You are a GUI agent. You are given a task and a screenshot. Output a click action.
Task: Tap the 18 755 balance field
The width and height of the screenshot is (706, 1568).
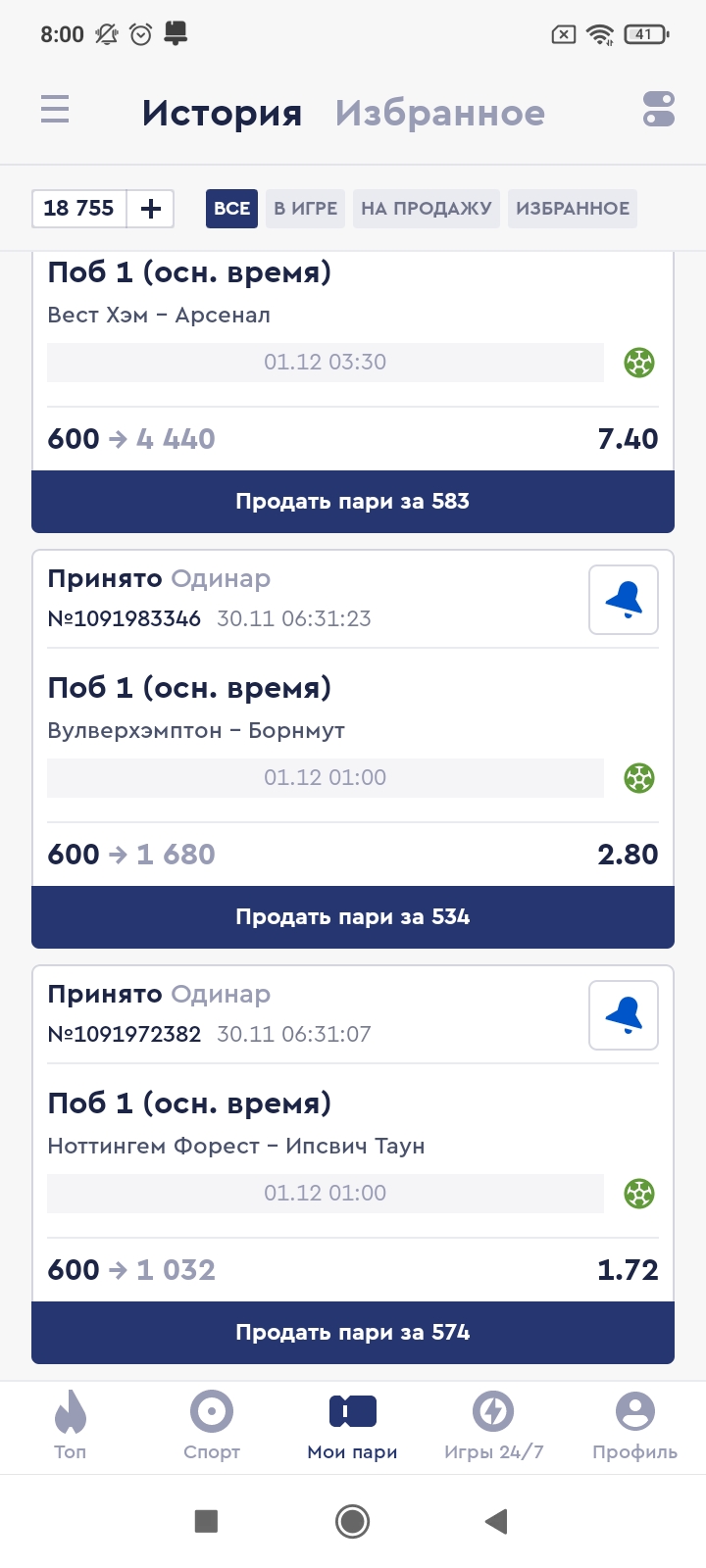79,209
